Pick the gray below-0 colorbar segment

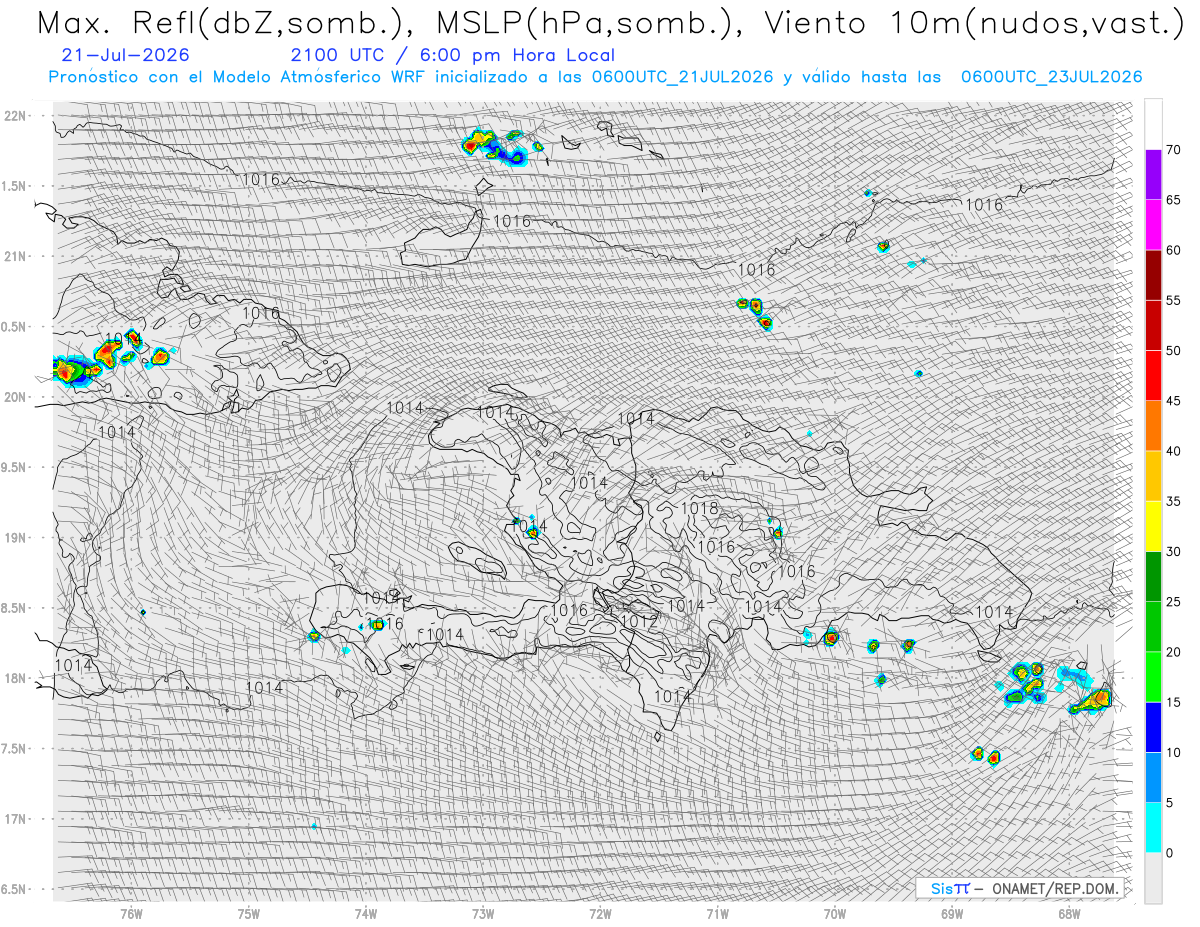click(x=1153, y=877)
